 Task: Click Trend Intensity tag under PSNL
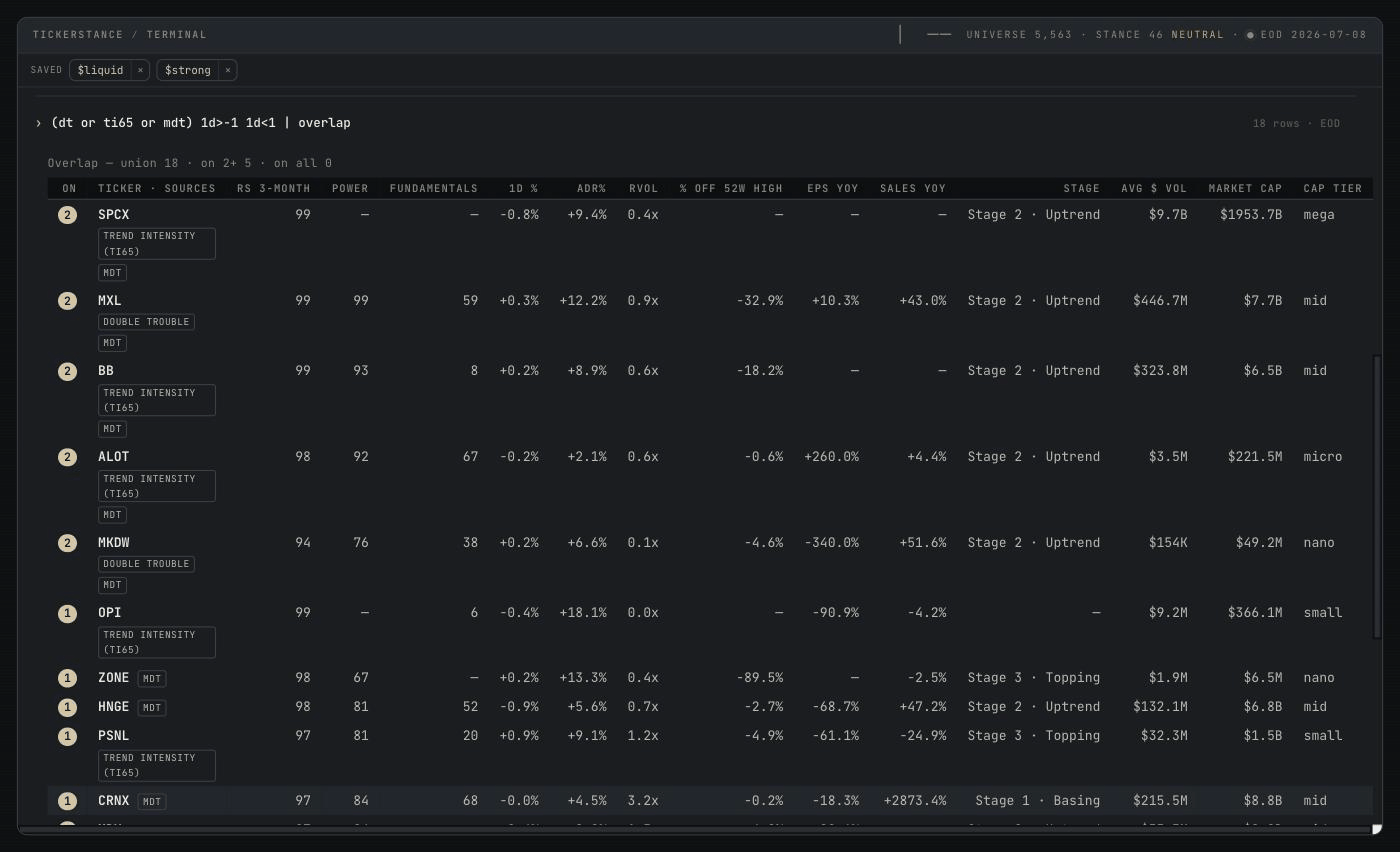tap(157, 765)
